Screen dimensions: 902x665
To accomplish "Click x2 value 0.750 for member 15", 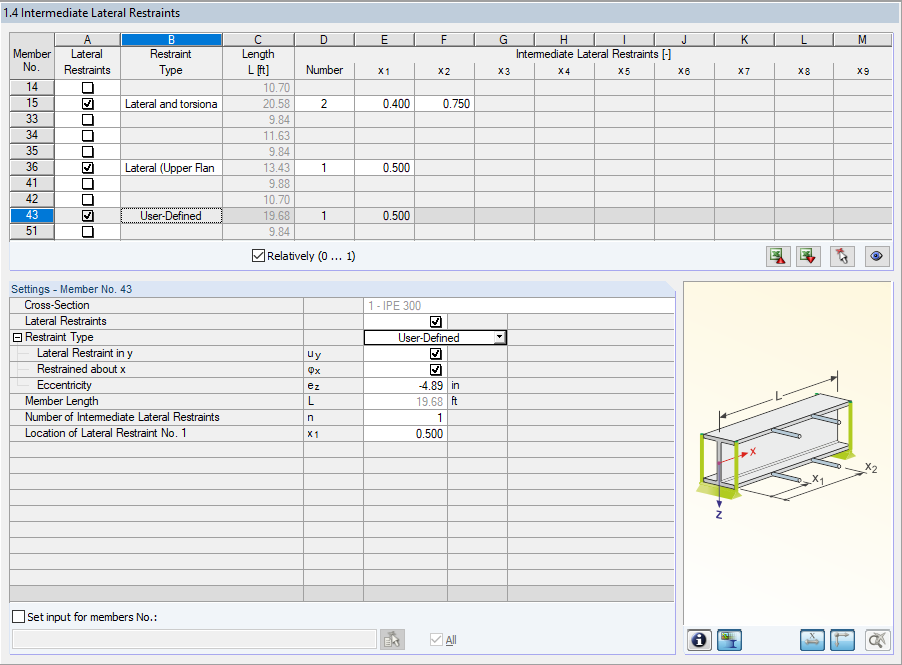I will pyautogui.click(x=444, y=104).
